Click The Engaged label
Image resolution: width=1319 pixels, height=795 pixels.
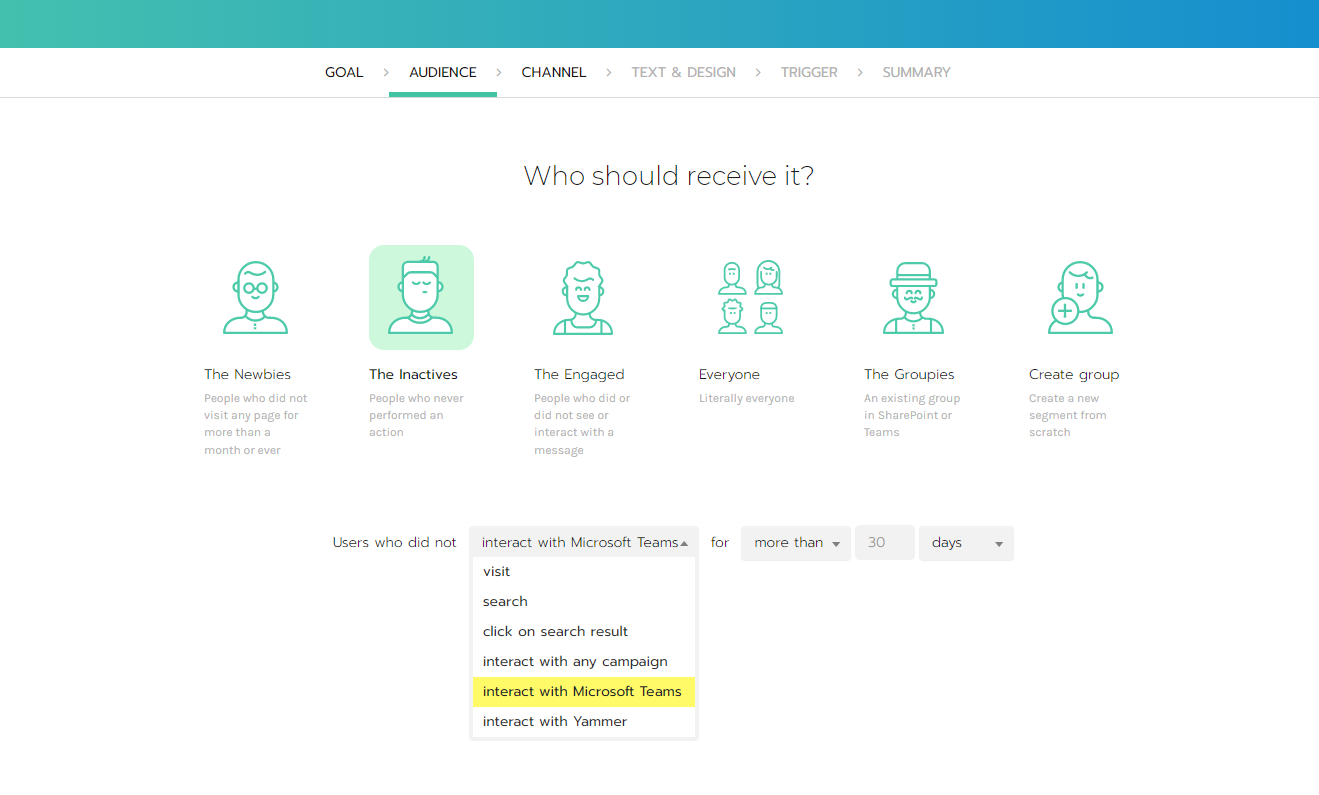(x=579, y=375)
